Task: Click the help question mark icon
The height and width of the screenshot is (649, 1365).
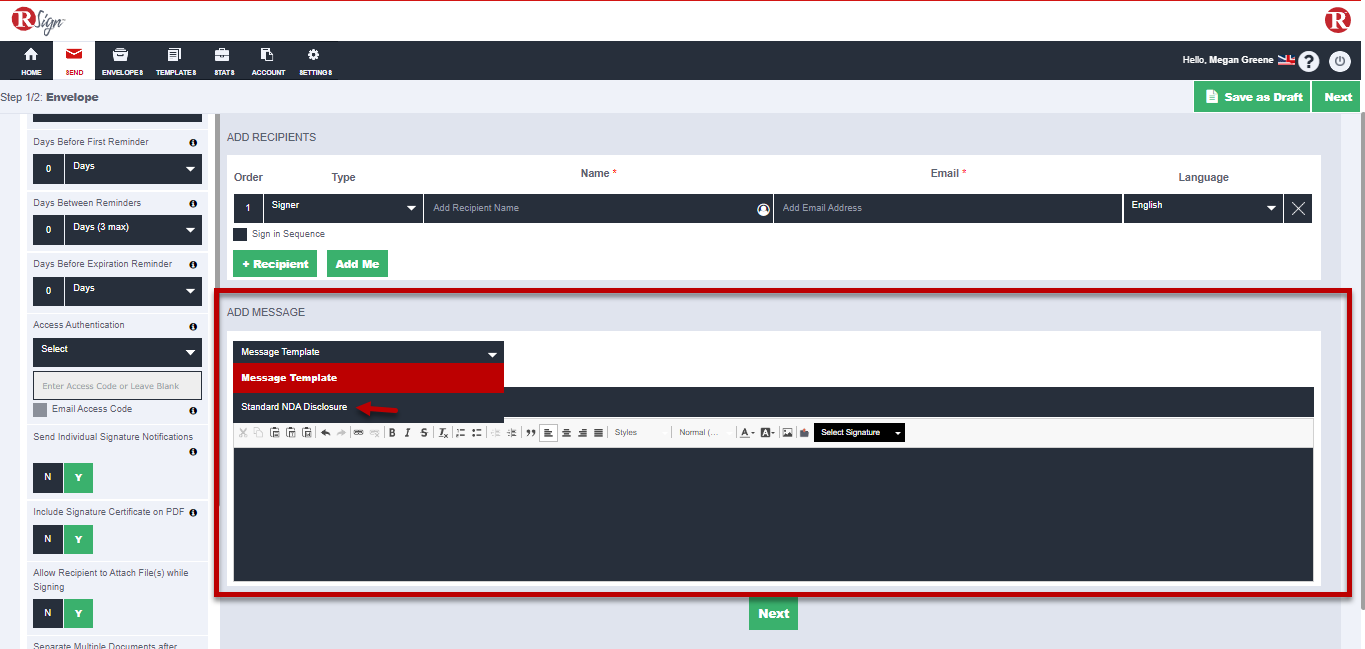Action: [1308, 61]
